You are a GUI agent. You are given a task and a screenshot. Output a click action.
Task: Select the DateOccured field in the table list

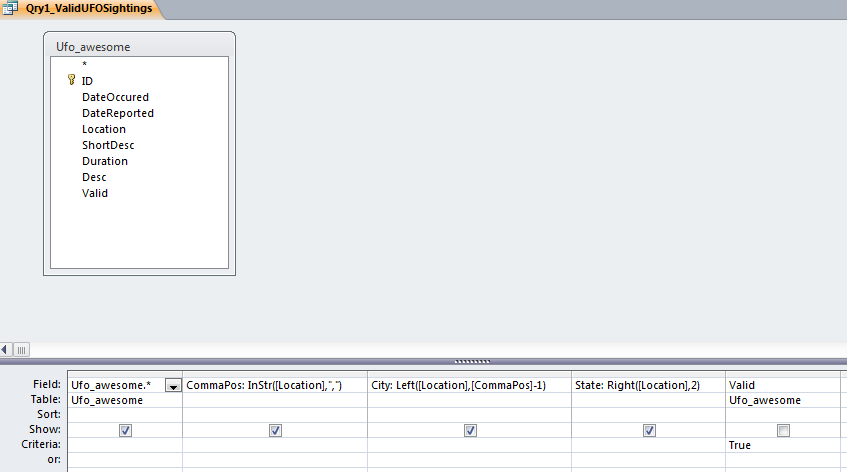115,97
